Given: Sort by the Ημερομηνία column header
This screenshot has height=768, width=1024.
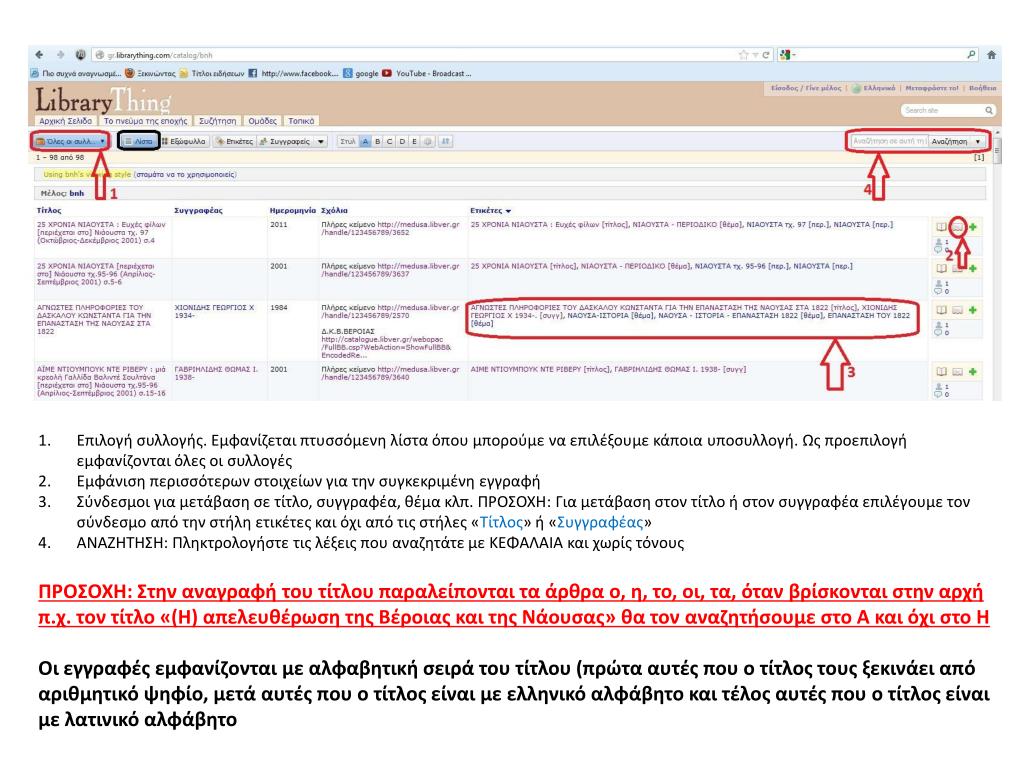Looking at the screenshot, I should (x=293, y=210).
